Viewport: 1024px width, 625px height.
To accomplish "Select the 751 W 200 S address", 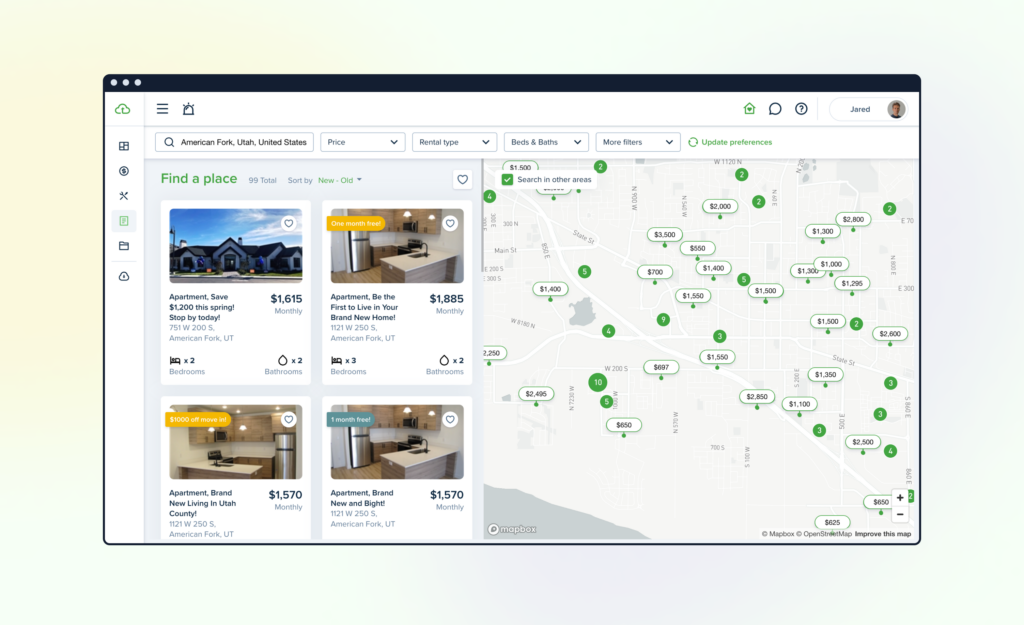I will coord(191,328).
